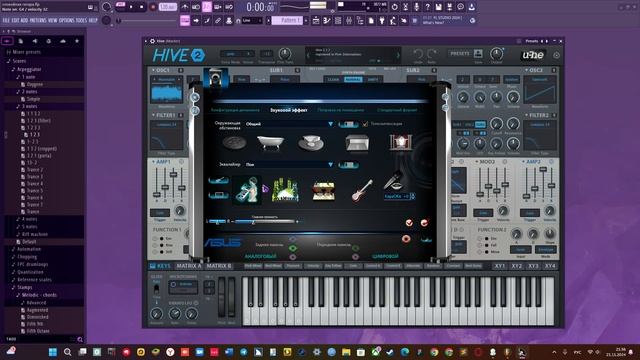Viewport: 640px width, 360px height.
Task: Click the red checkmark confirm button
Action: point(409,222)
